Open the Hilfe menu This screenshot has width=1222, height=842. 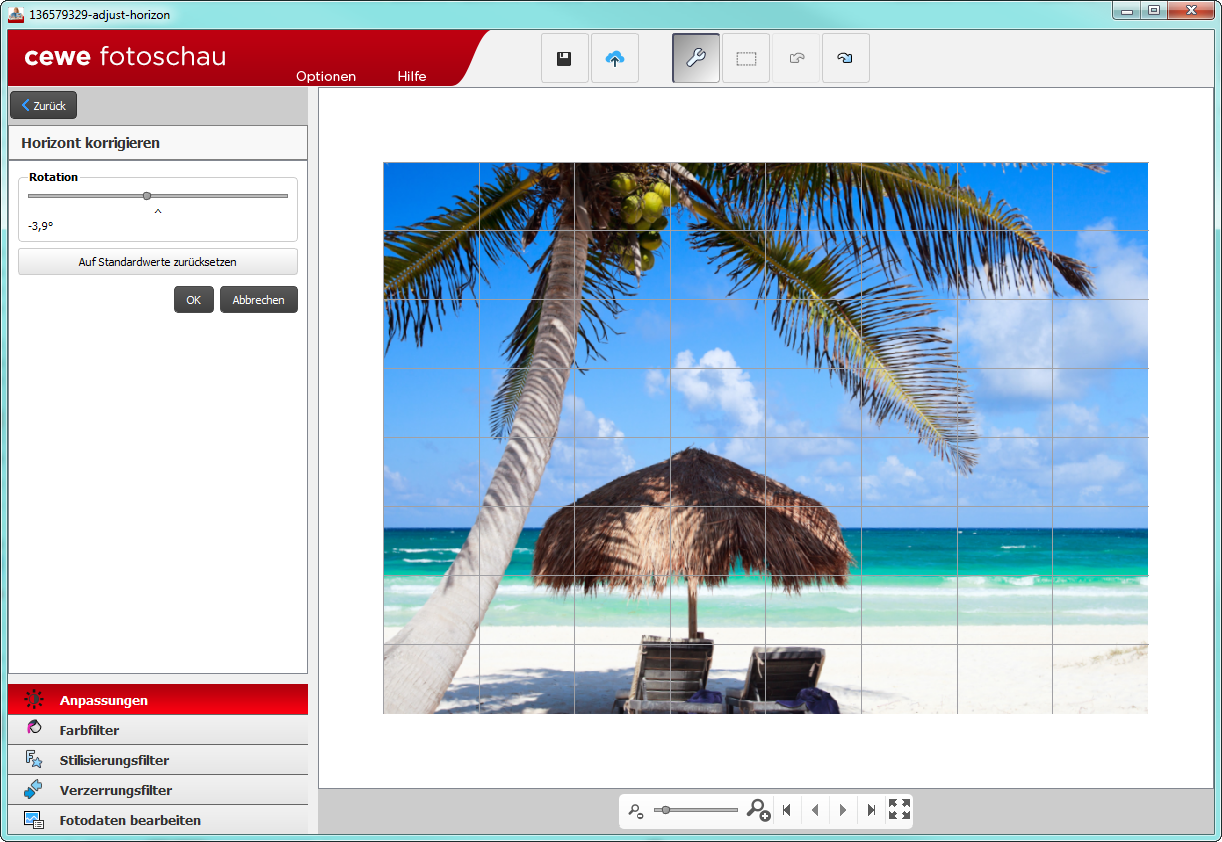pos(412,77)
